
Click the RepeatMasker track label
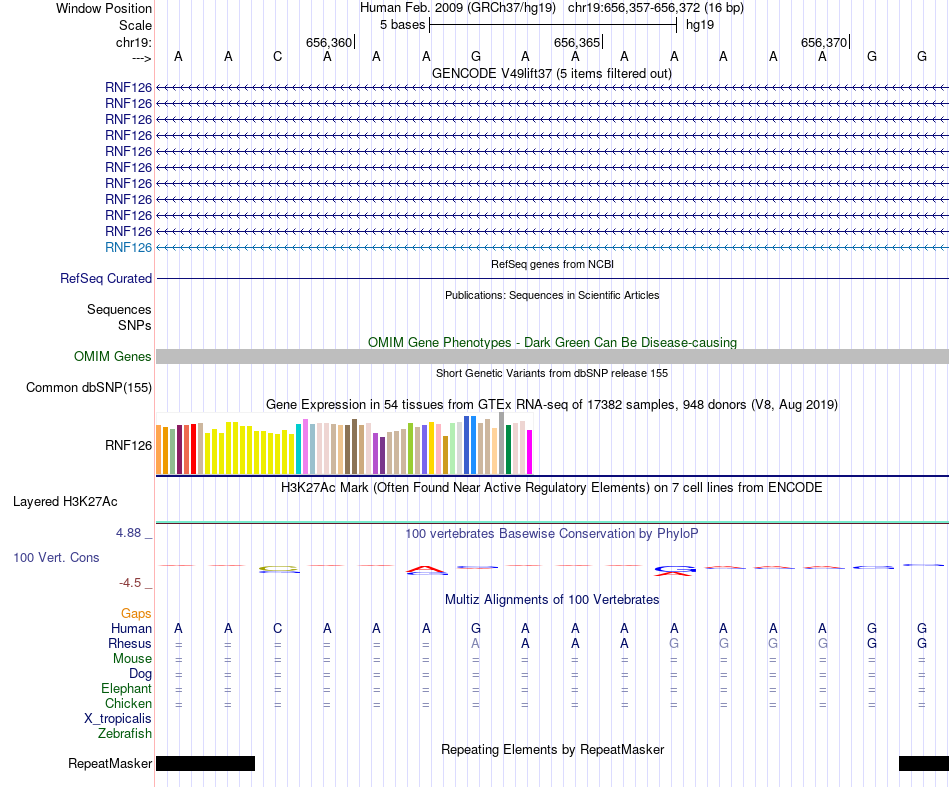(110, 763)
